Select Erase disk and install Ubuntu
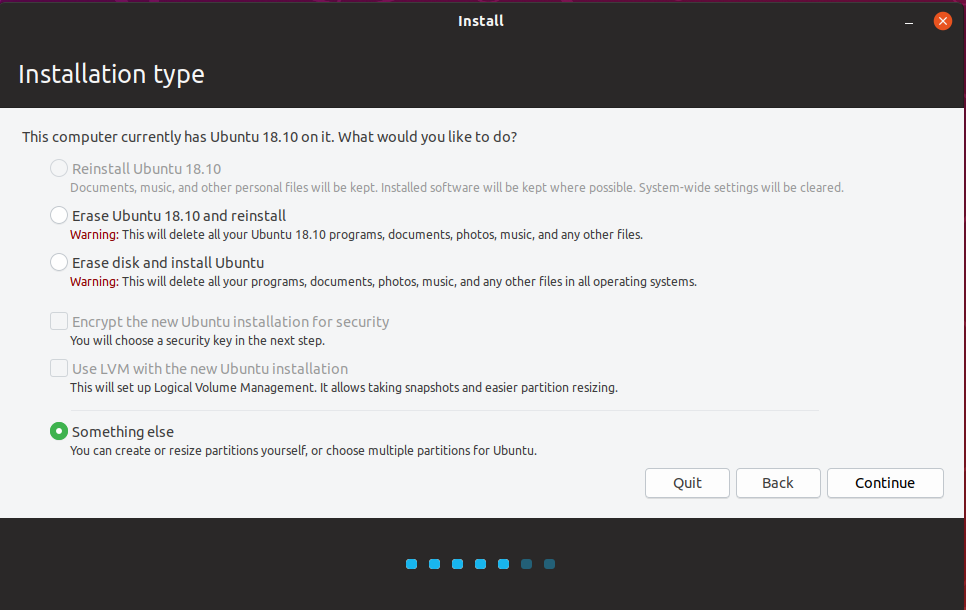966x610 pixels. tap(59, 263)
